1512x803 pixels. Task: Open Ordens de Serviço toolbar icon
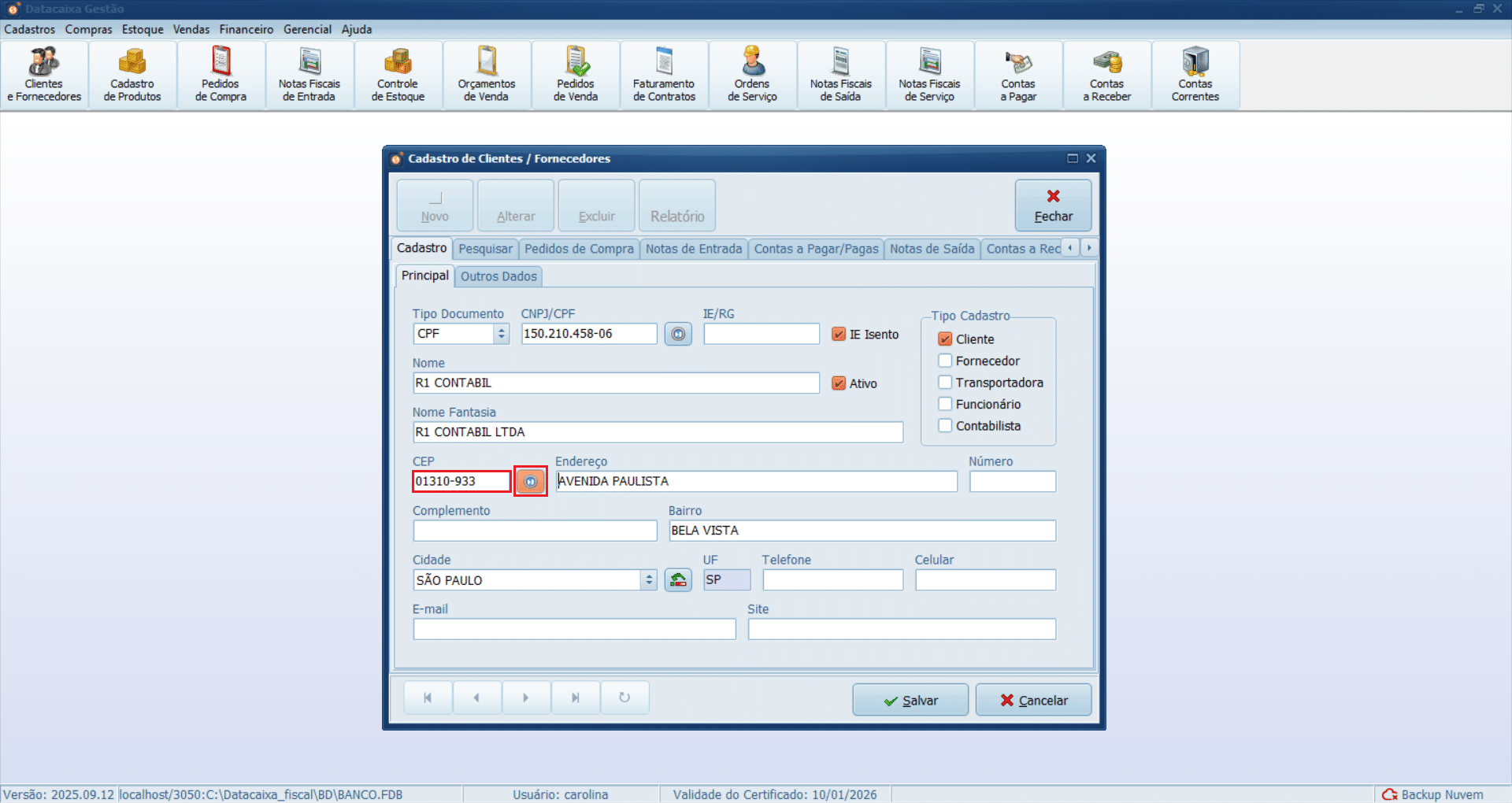pyautogui.click(x=752, y=76)
